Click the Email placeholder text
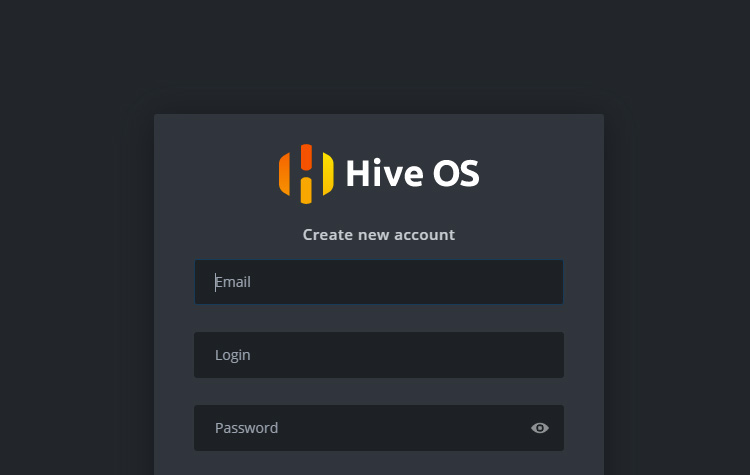This screenshot has height=475, width=750. coord(233,282)
